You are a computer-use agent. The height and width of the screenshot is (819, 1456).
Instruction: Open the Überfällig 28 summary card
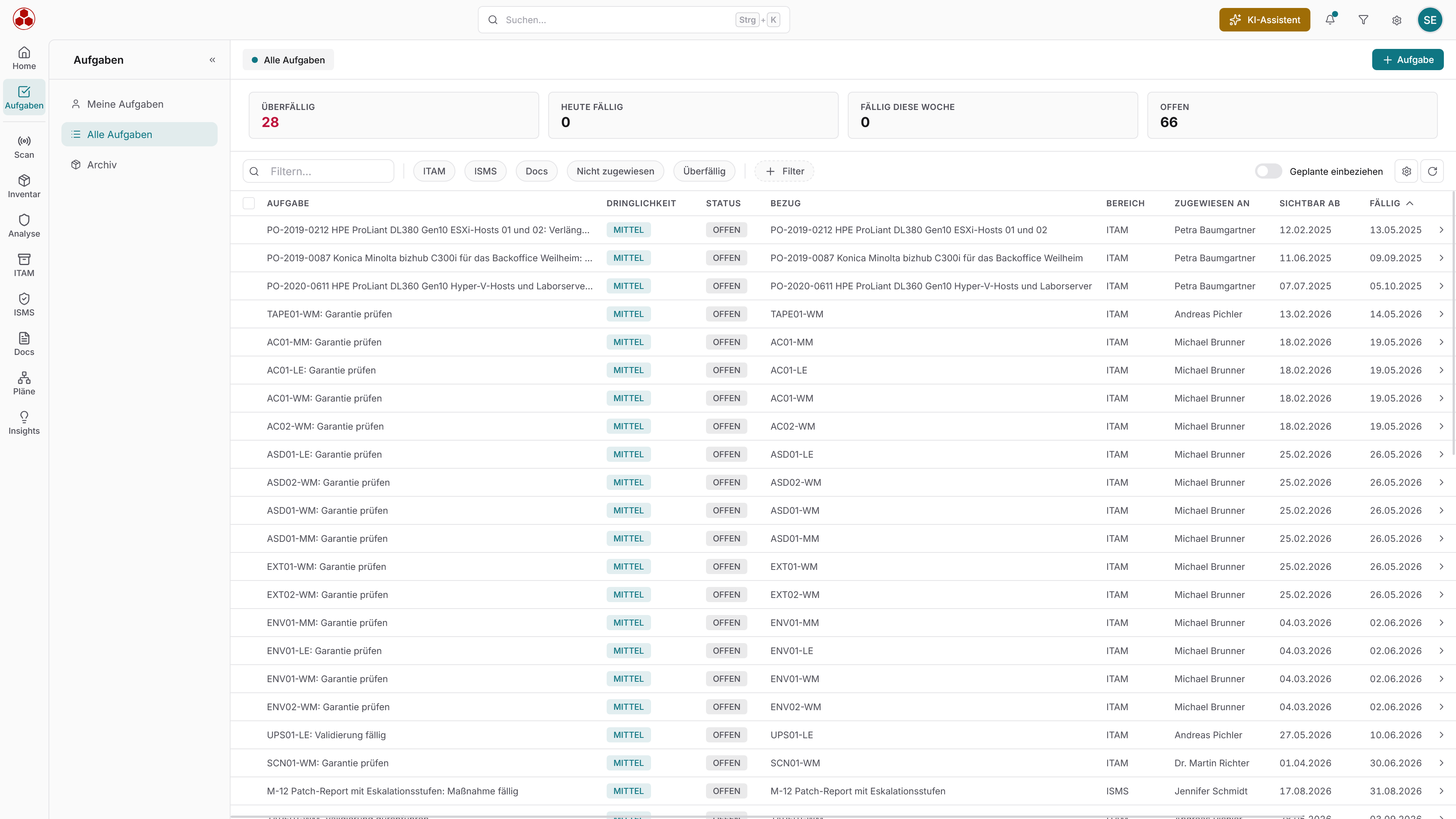tap(394, 115)
